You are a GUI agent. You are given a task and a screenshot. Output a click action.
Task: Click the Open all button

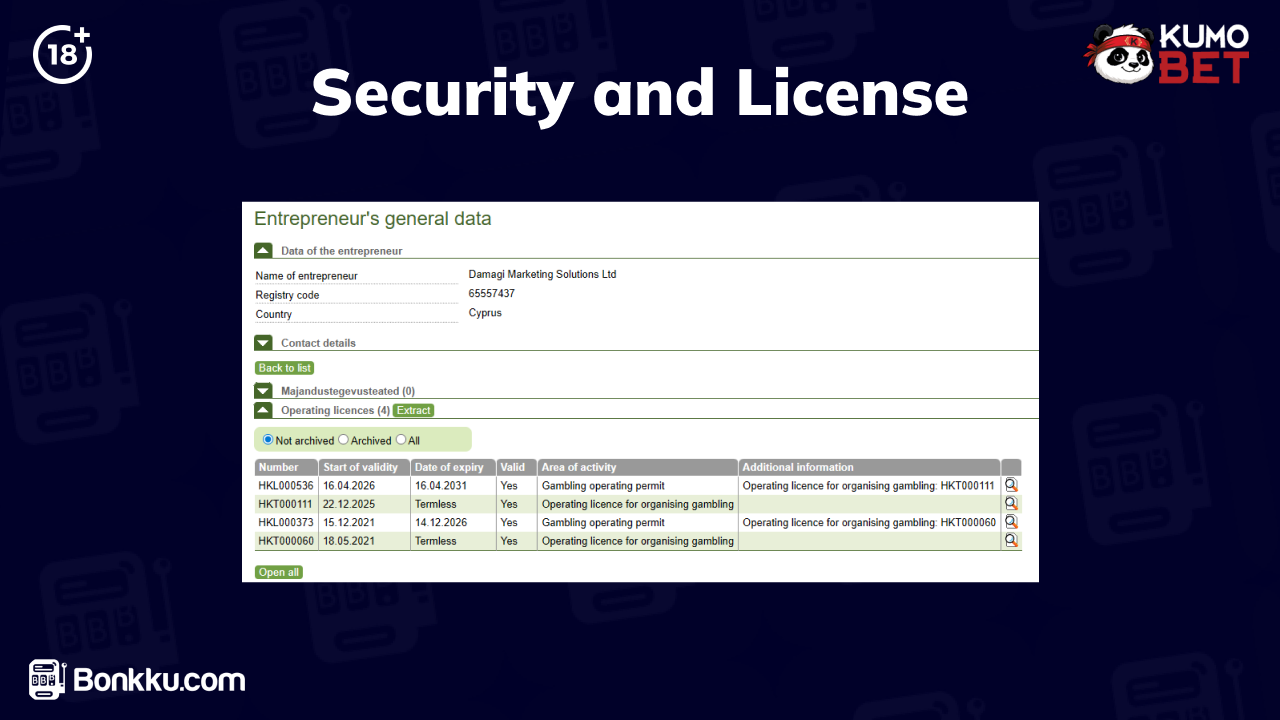(279, 572)
